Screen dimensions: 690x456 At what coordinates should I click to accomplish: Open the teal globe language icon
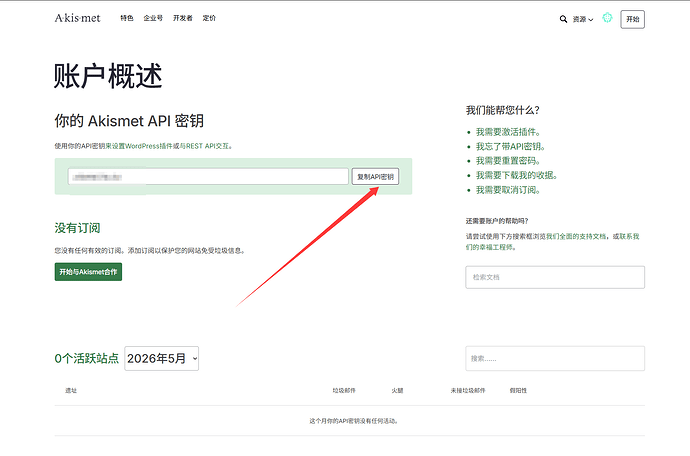(x=607, y=18)
